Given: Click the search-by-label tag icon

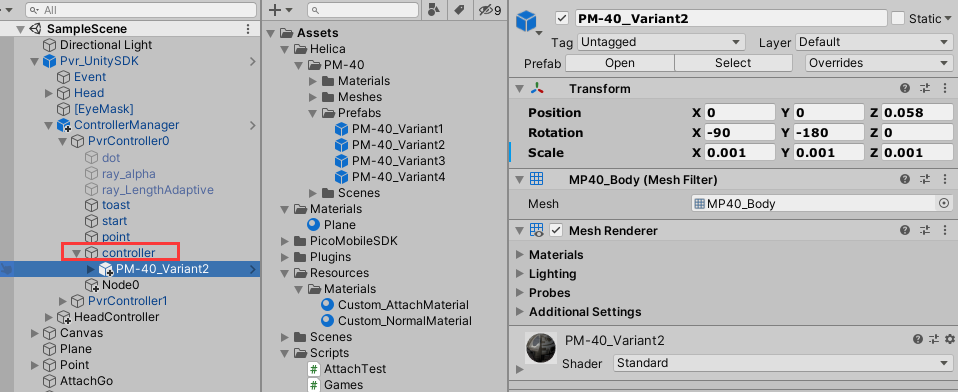Looking at the screenshot, I should 458,10.
